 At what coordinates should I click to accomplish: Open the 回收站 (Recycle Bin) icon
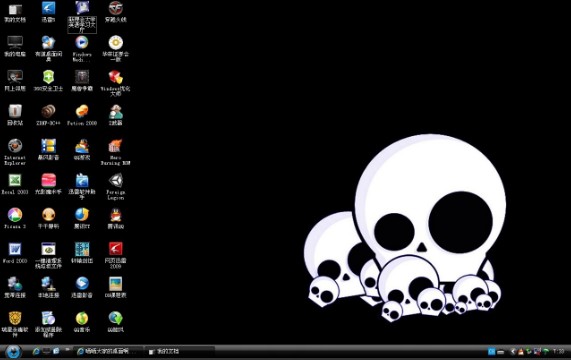click(15, 115)
